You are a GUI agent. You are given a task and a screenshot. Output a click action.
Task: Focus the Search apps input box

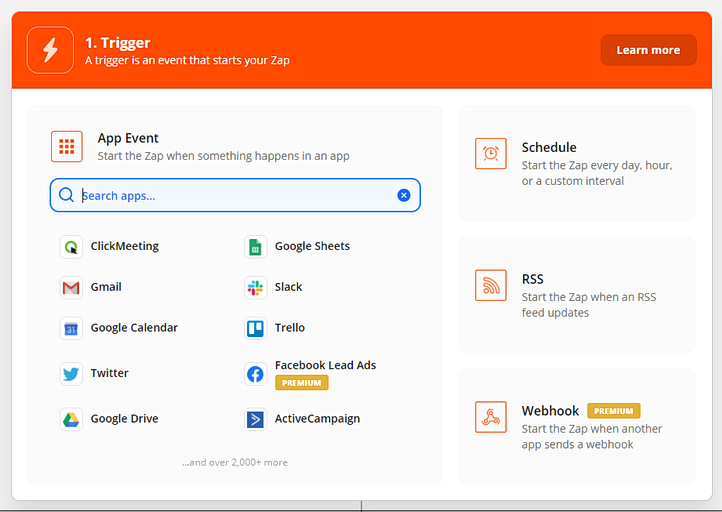tap(235, 196)
